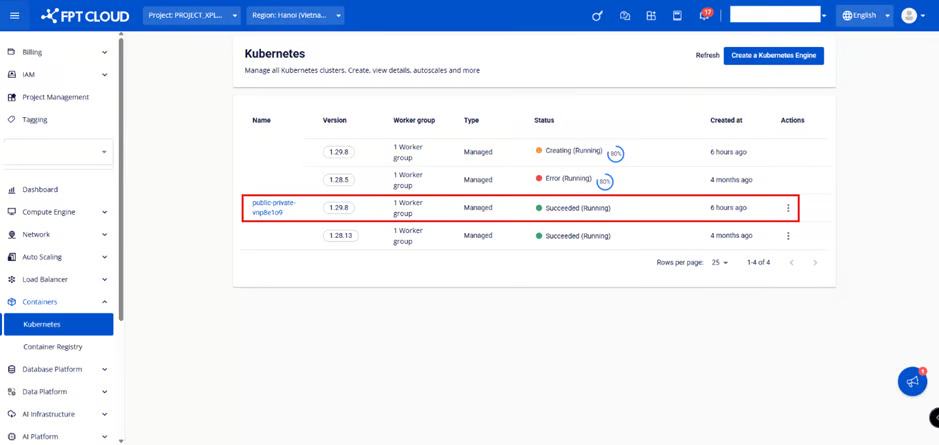Viewport: 939px width, 445px height.
Task: Click the apps grid icon in header
Action: tap(651, 16)
